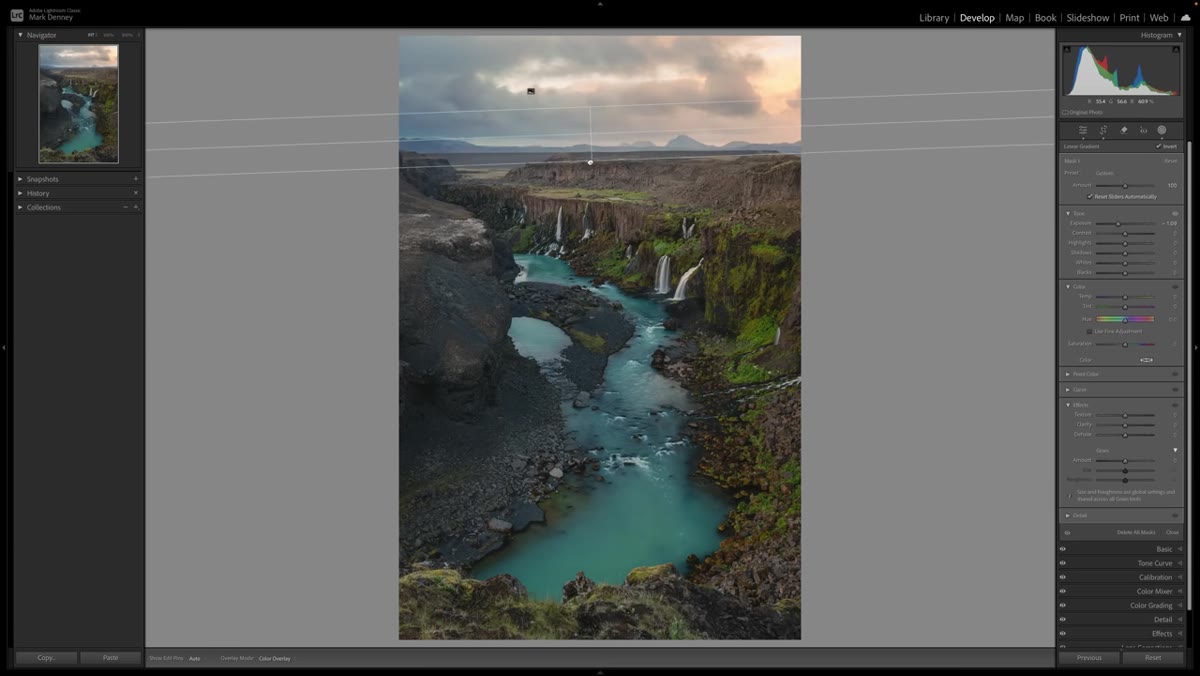
Task: Click the Copy button
Action: tap(46, 658)
